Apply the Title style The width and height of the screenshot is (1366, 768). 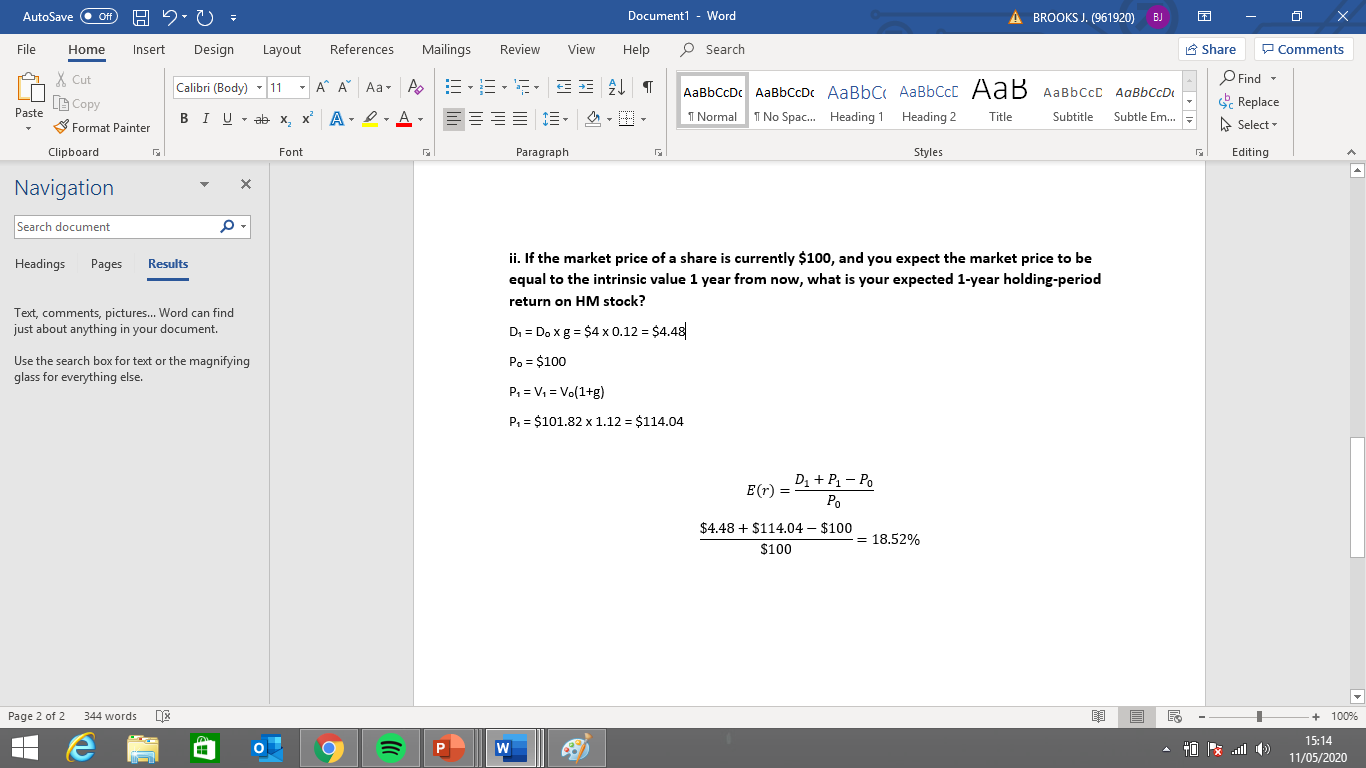tap(1000, 100)
